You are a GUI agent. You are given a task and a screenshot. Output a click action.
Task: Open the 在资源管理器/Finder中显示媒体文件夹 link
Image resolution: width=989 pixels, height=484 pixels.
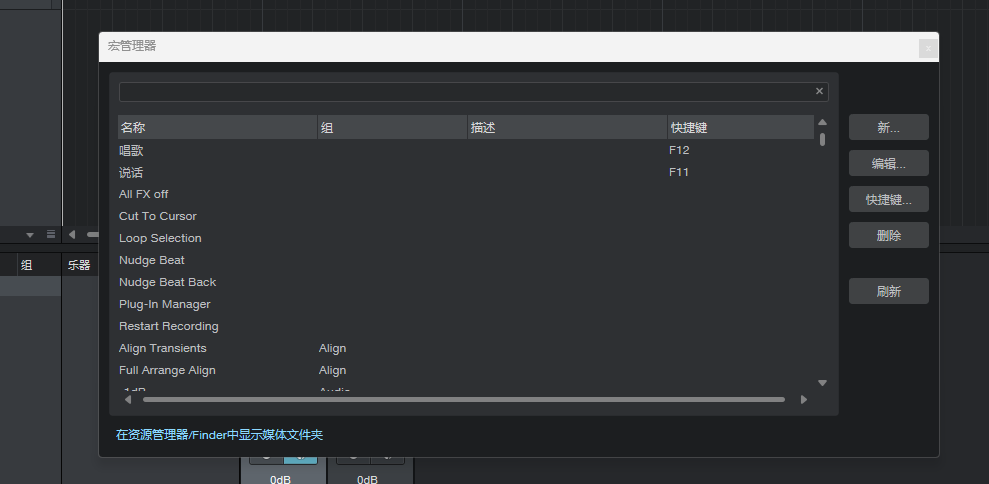(x=219, y=435)
